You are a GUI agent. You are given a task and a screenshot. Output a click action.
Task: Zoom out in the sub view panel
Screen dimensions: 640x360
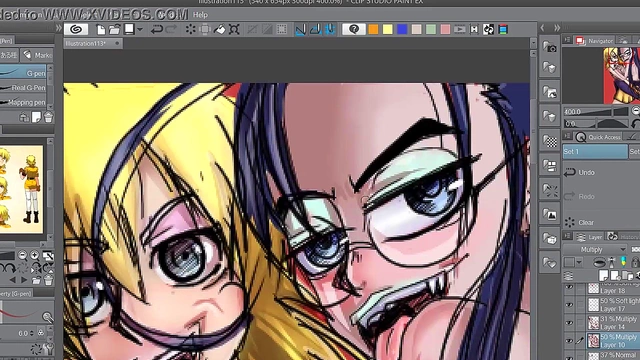(23, 256)
